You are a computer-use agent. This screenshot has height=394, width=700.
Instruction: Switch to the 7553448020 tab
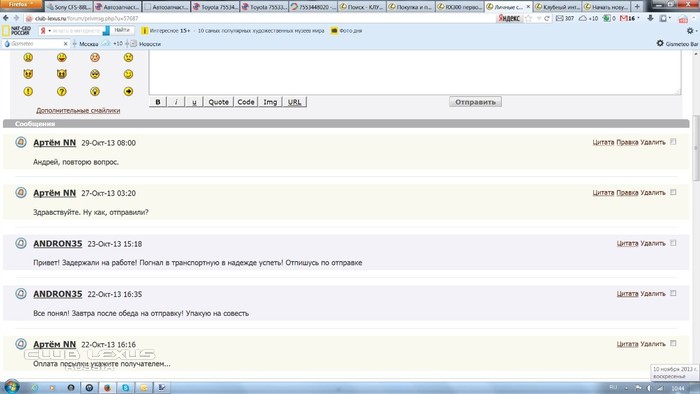313,7
